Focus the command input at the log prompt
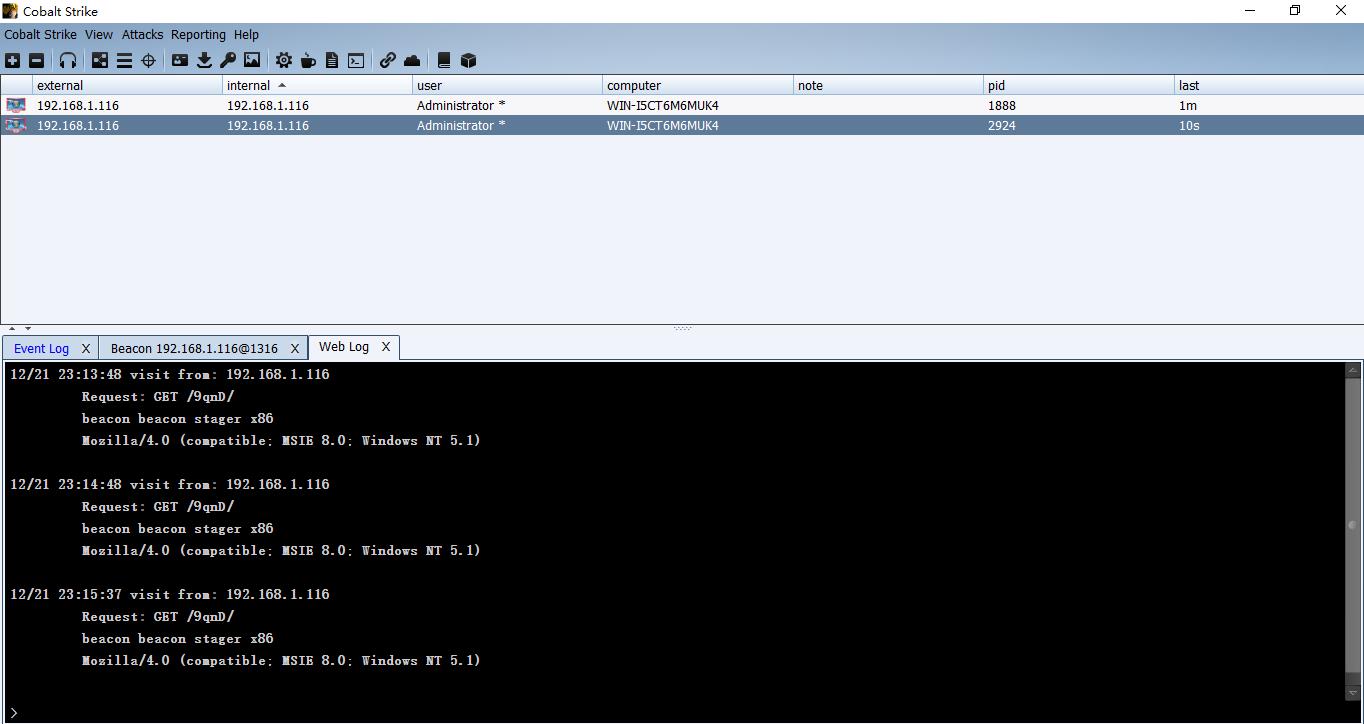Viewport: 1364px width, 724px height. click(x=680, y=712)
